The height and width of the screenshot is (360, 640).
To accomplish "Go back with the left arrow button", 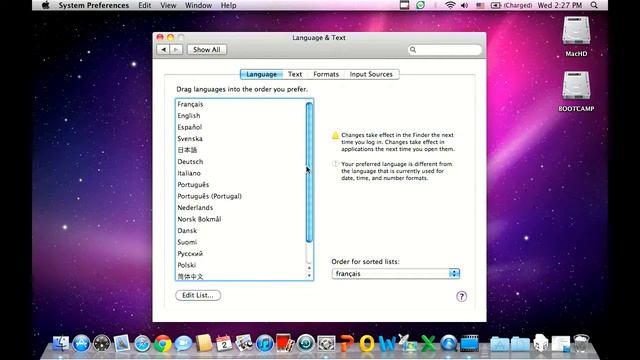I will (x=163, y=49).
